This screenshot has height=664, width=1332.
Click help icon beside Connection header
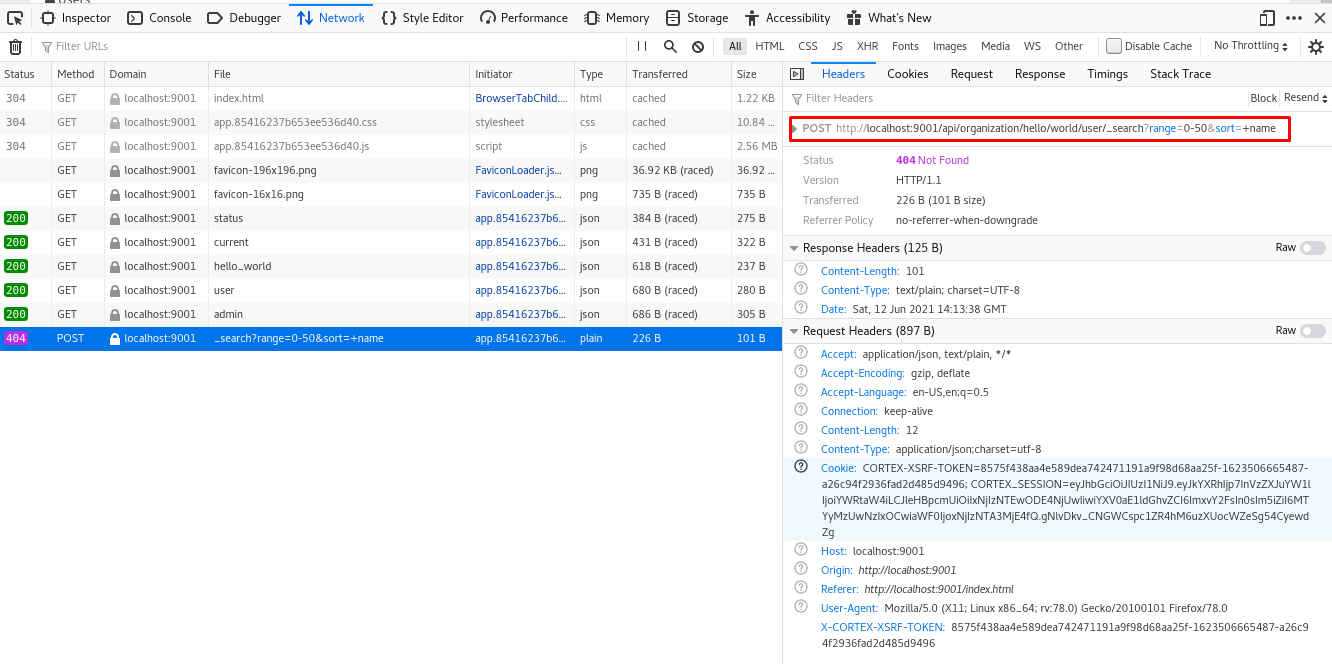coord(800,411)
